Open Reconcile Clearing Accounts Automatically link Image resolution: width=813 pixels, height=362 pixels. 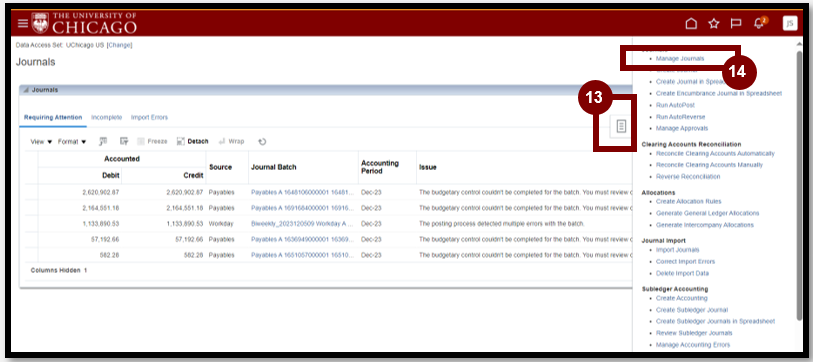point(715,154)
